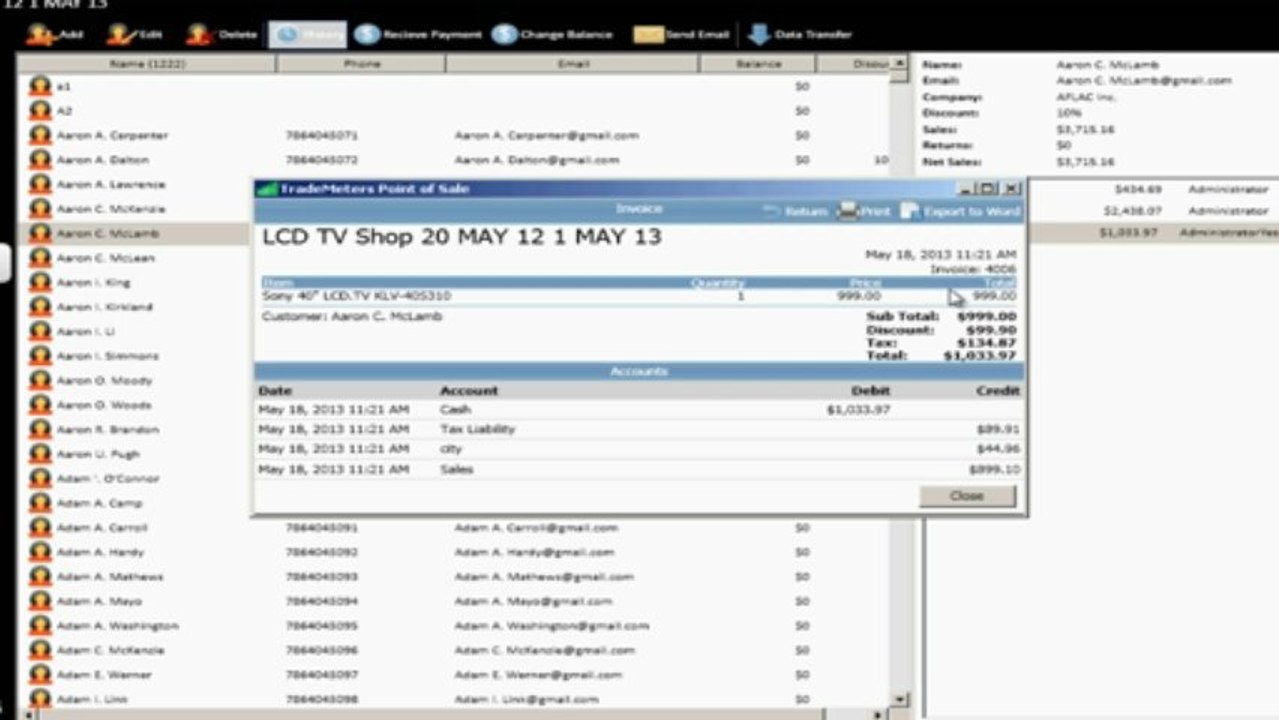Sort by the Phone column header

pos(361,64)
